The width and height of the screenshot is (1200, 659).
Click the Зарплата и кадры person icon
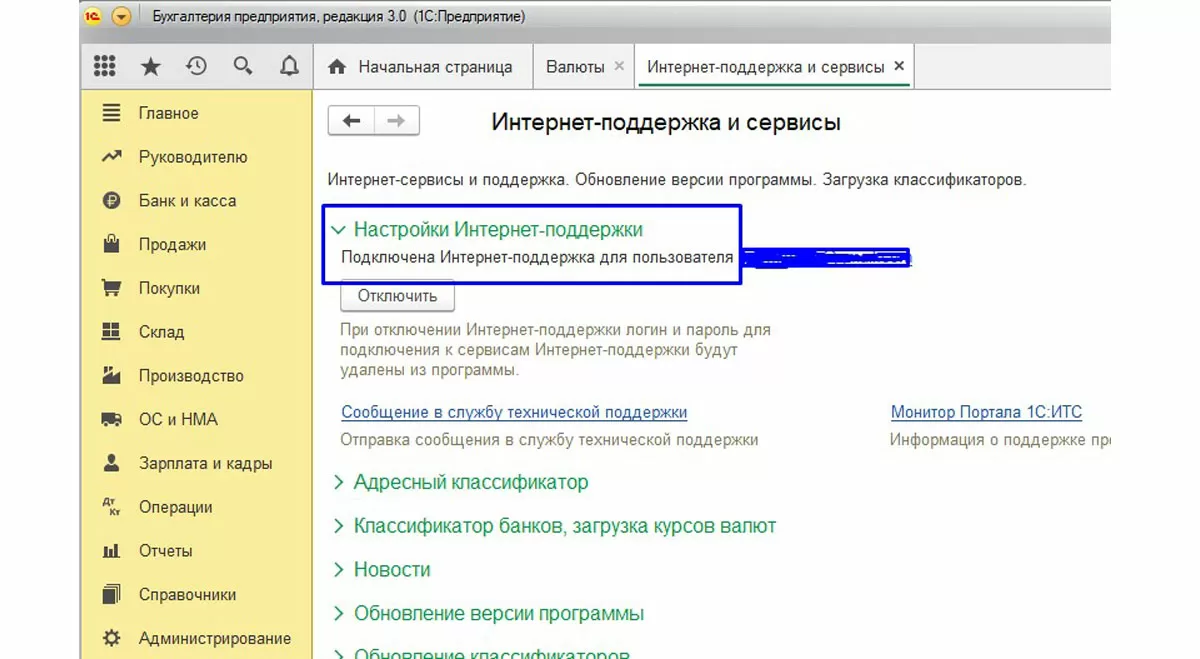pos(111,463)
